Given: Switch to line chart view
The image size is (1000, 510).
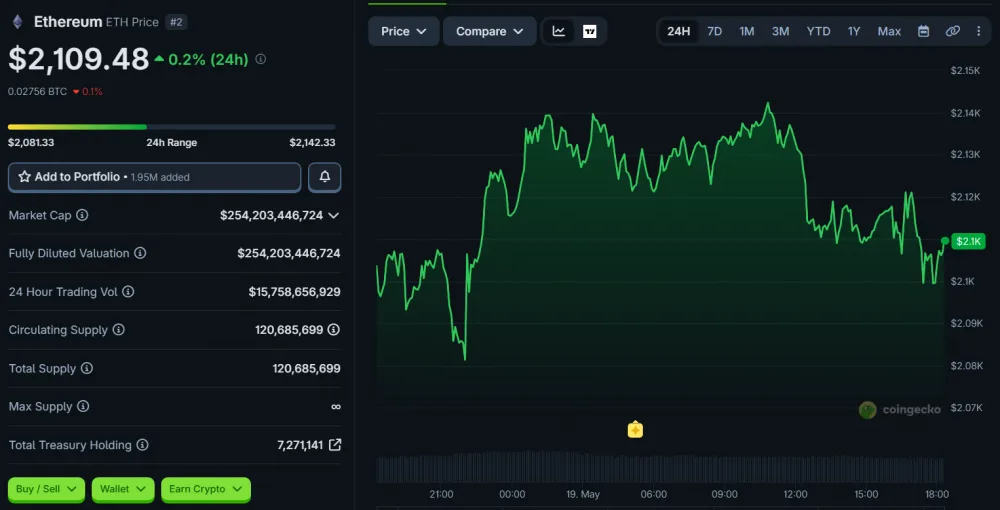Looking at the screenshot, I should pyautogui.click(x=559, y=31).
